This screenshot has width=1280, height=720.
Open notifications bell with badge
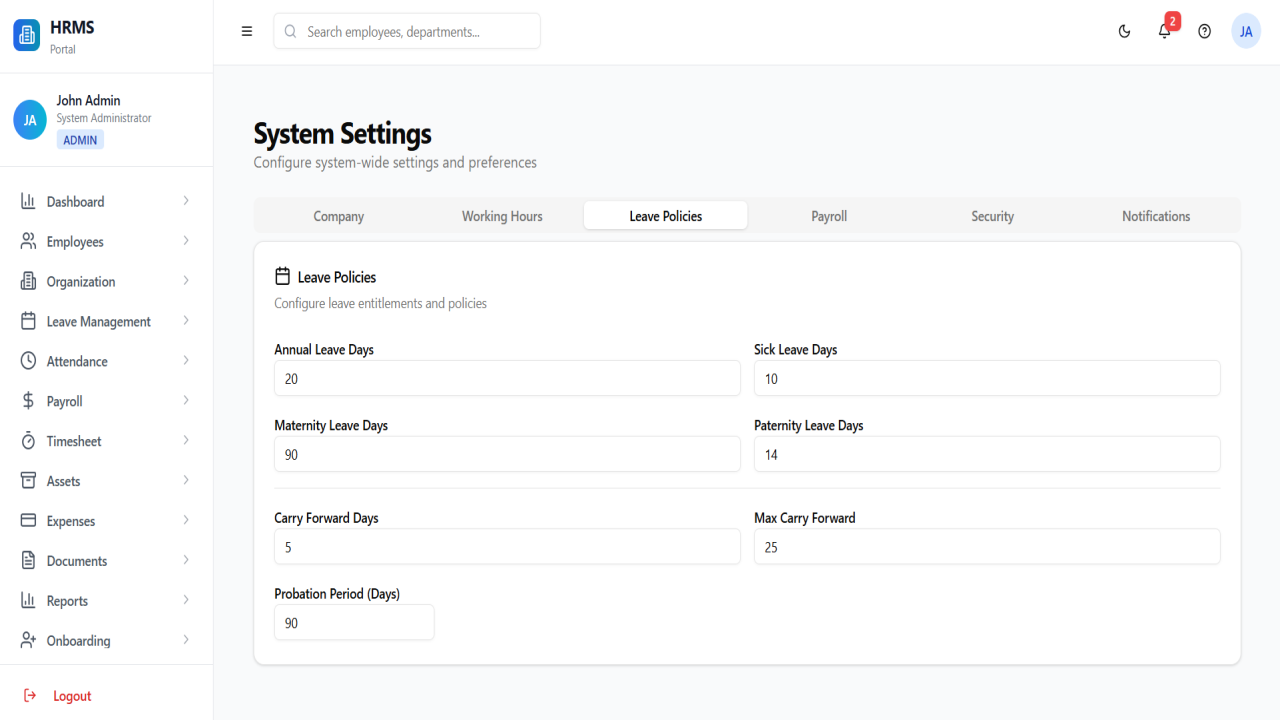click(x=1165, y=31)
